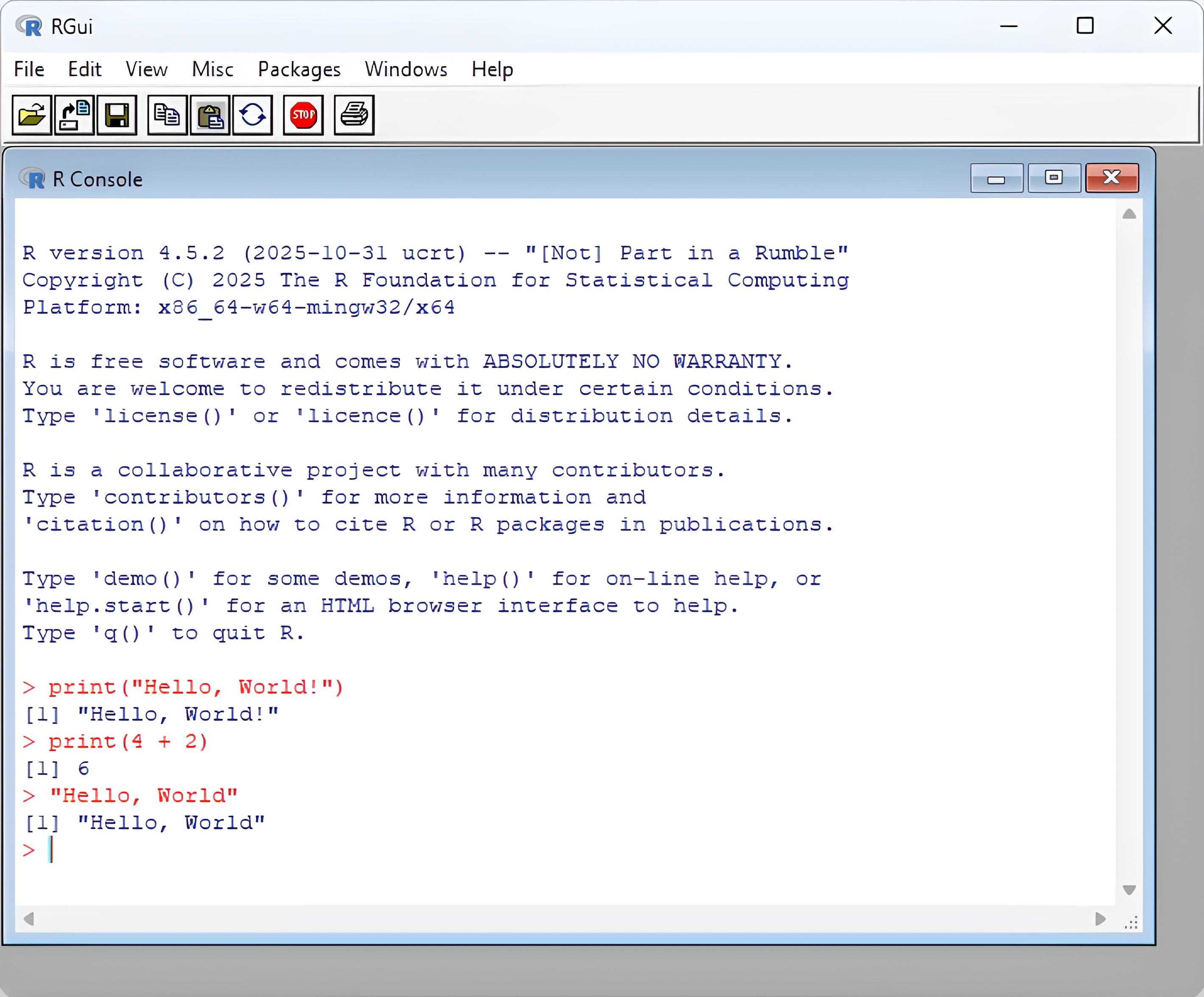Click the Print printer icon
1204x997 pixels.
(x=354, y=115)
